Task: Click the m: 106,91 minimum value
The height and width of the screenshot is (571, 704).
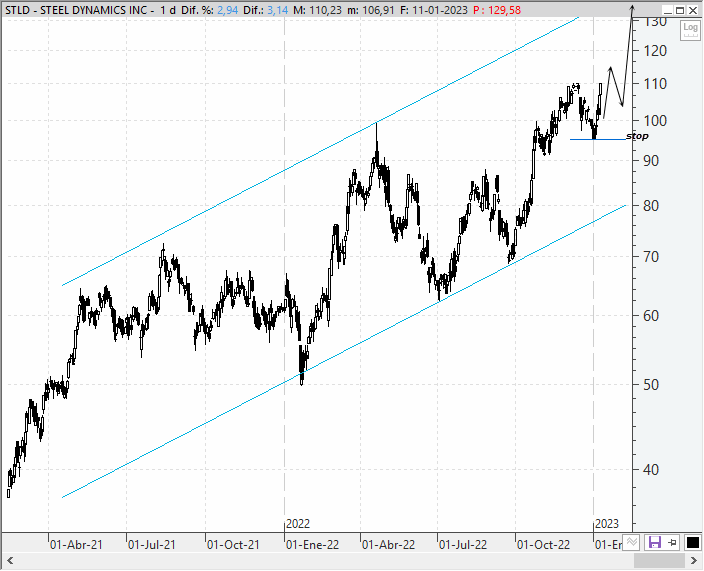Action: (x=371, y=10)
